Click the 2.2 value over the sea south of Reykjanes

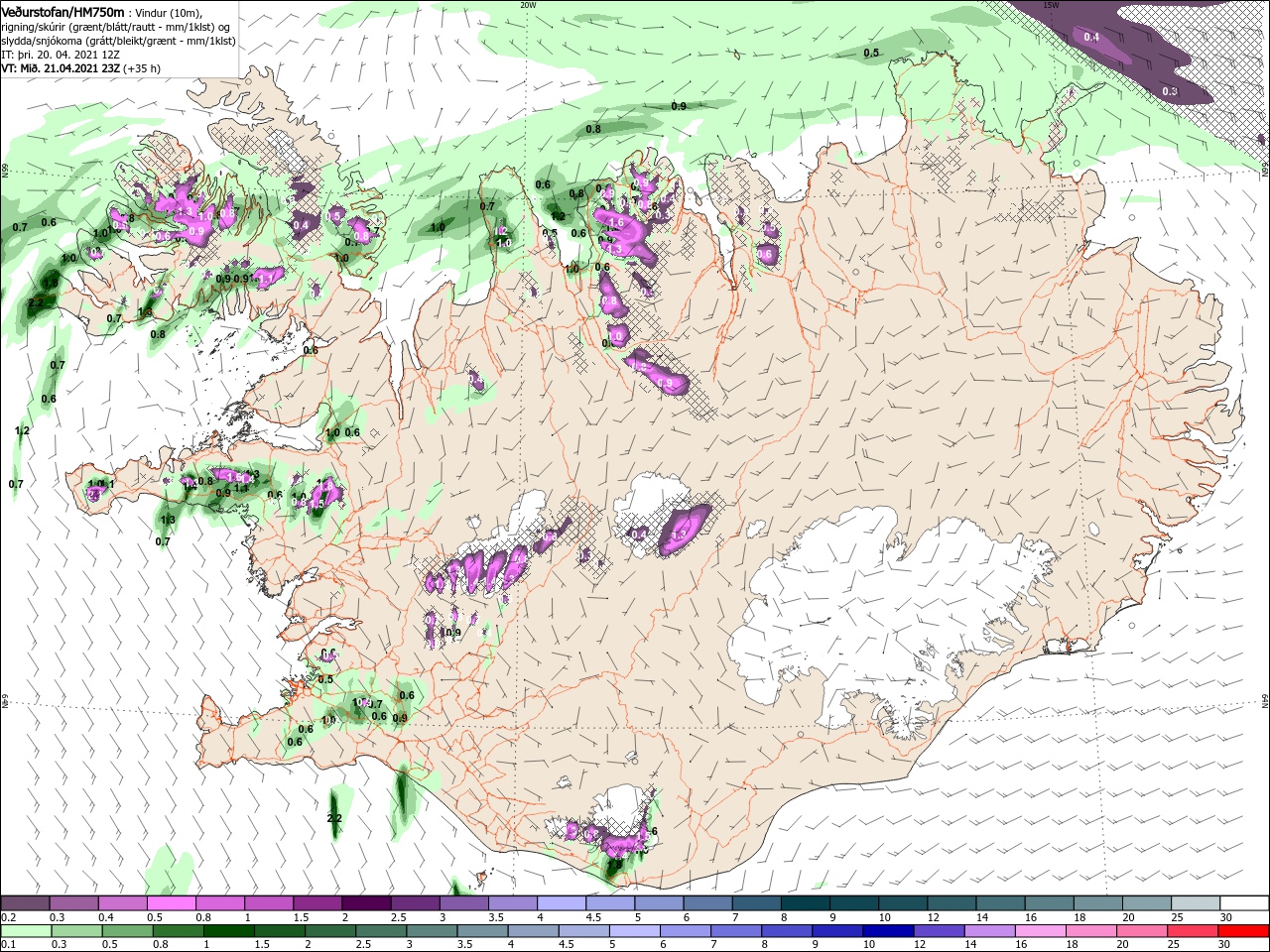(x=334, y=818)
